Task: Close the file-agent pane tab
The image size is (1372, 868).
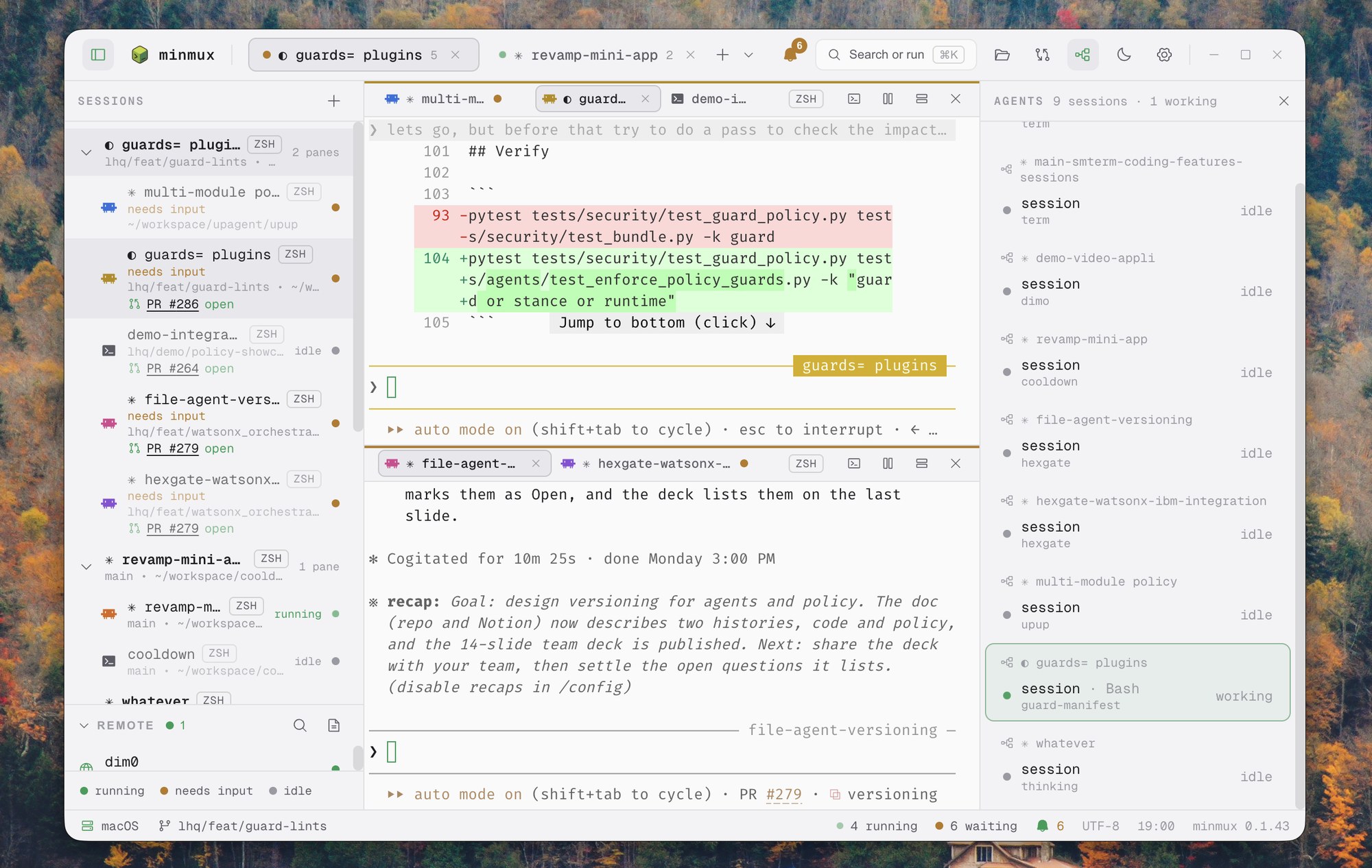Action: [x=536, y=463]
